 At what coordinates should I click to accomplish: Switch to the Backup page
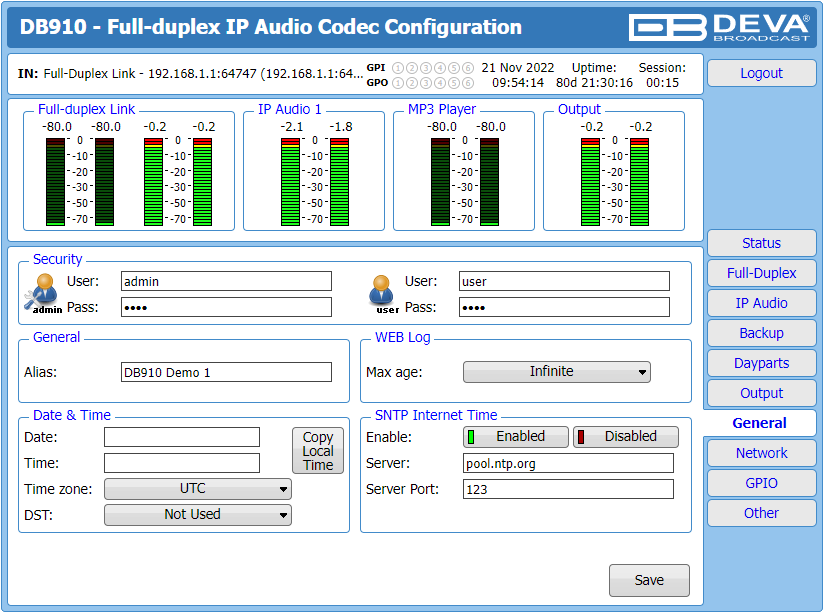(761, 333)
